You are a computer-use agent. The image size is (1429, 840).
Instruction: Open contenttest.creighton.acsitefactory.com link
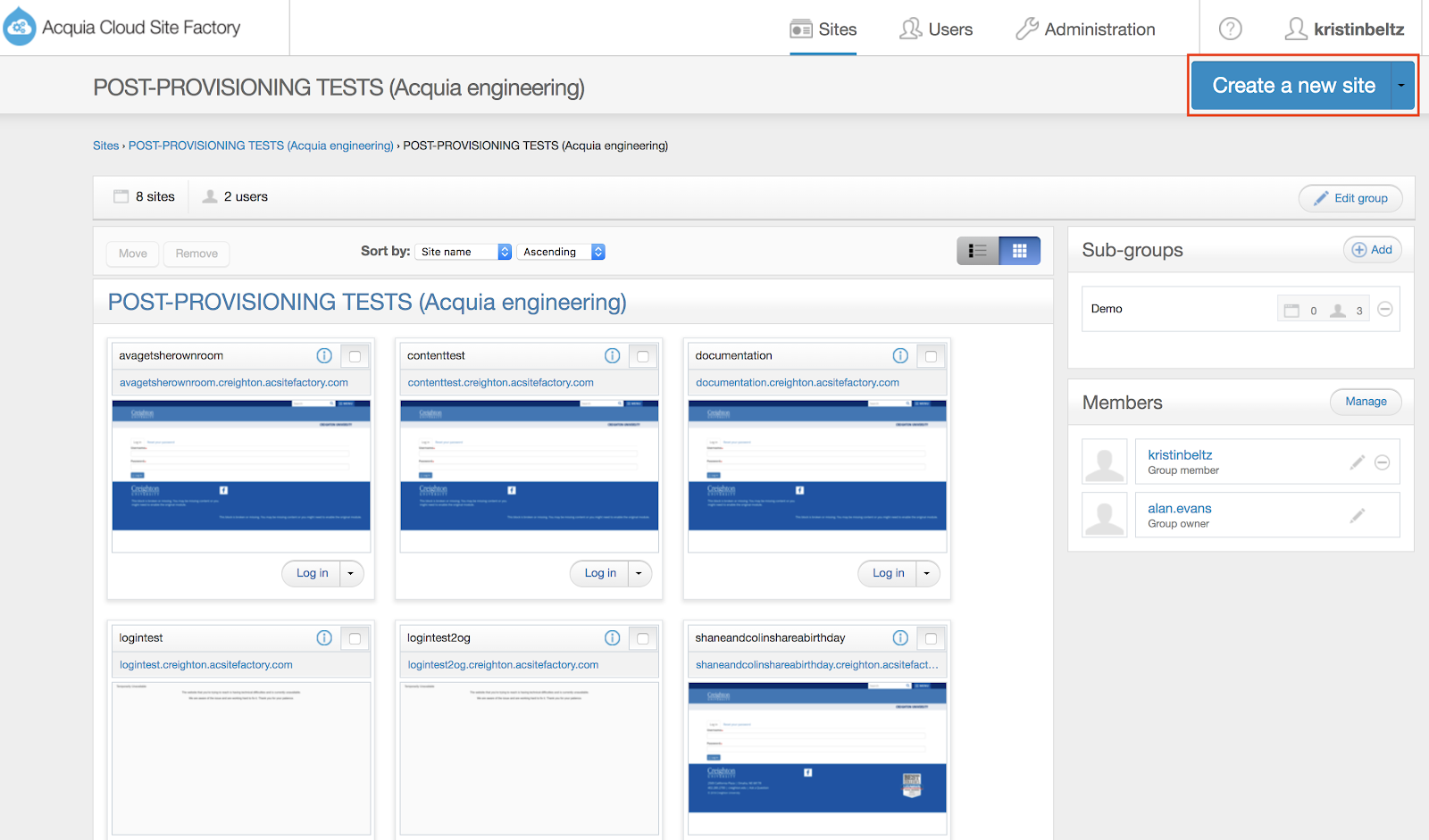501,382
